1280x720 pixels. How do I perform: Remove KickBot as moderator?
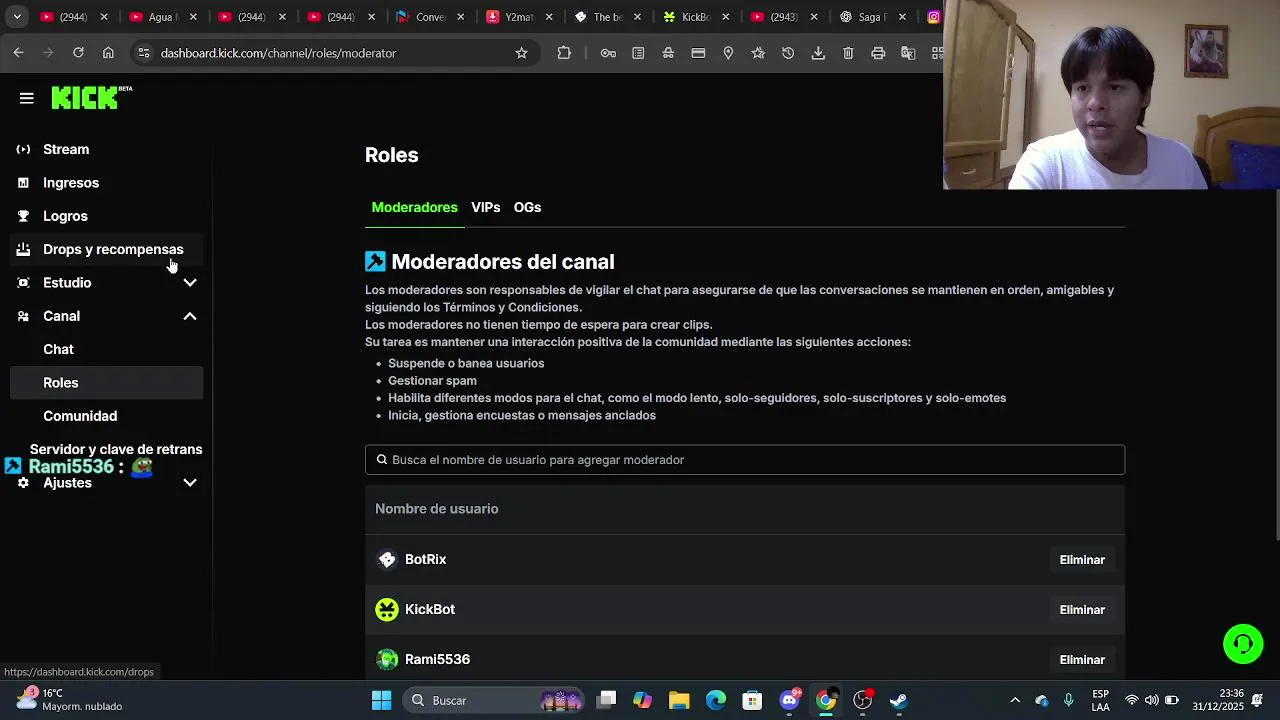click(1082, 610)
